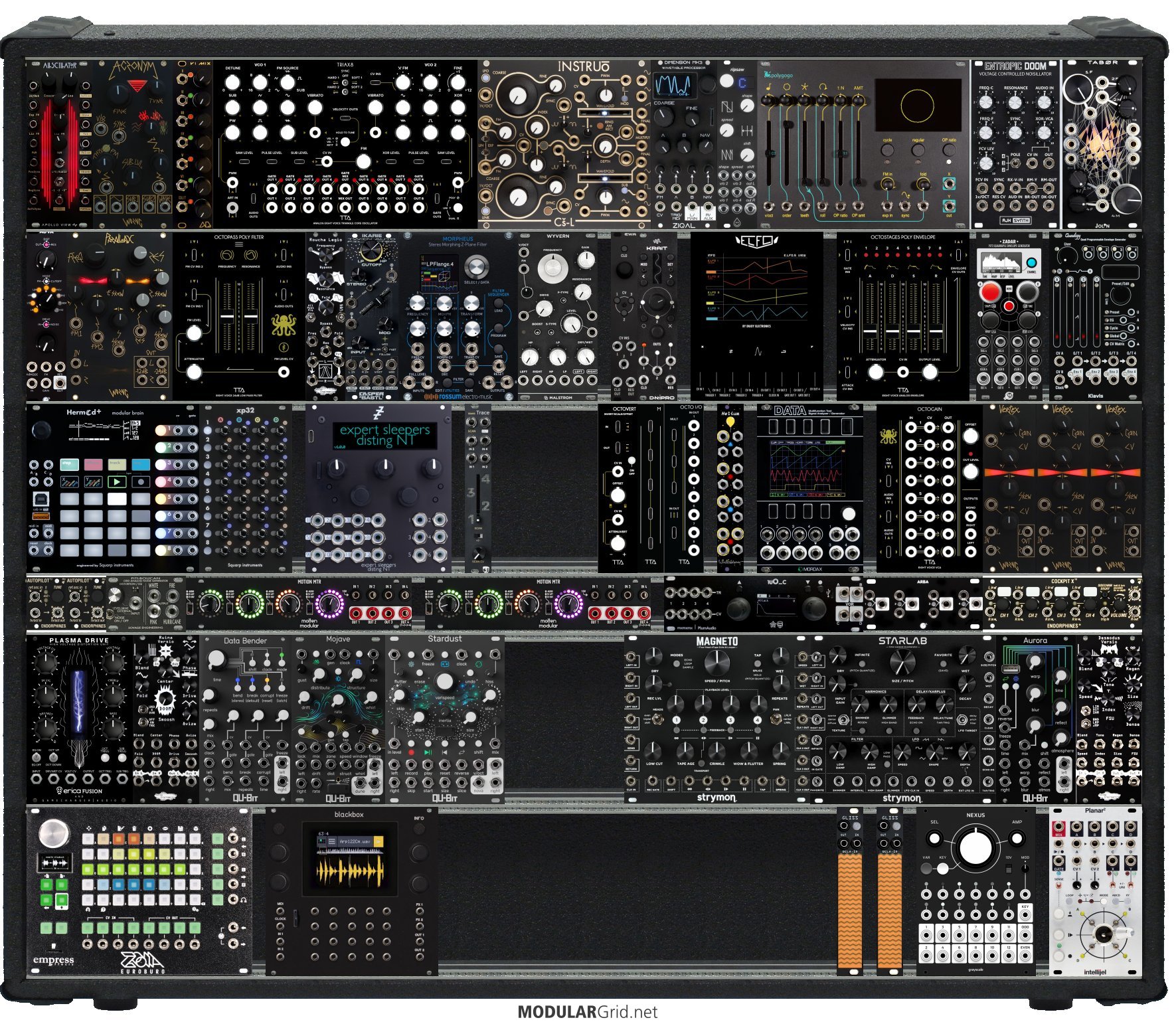The height and width of the screenshot is (1026, 1176).
Task: Click the Dimension MK3 wavetable display
Action: (675, 85)
